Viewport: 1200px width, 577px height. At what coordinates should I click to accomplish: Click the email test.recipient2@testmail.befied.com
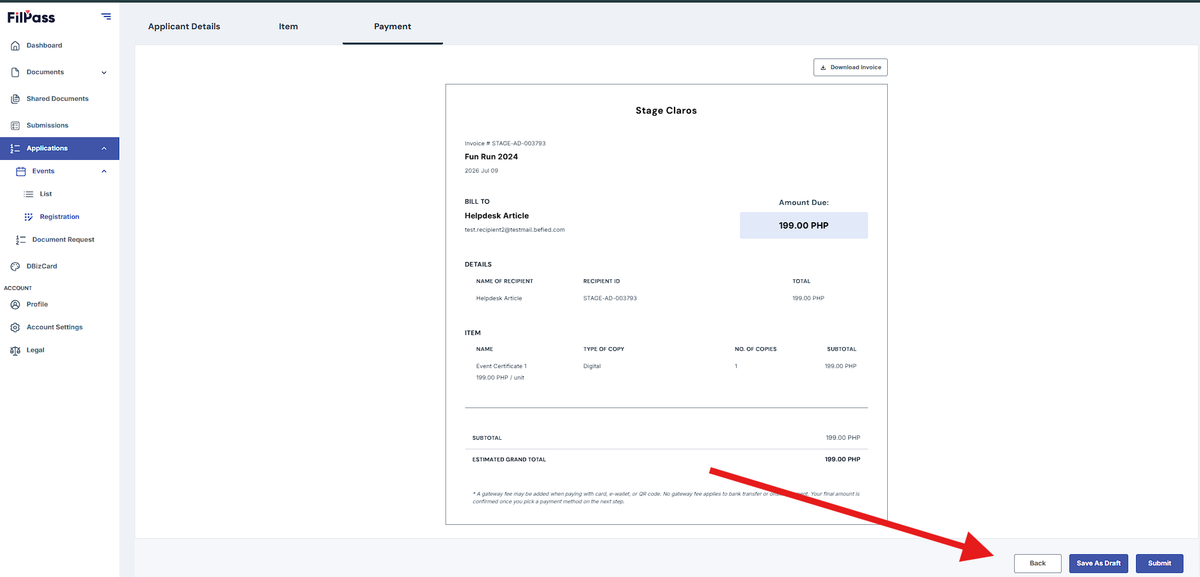[515, 230]
